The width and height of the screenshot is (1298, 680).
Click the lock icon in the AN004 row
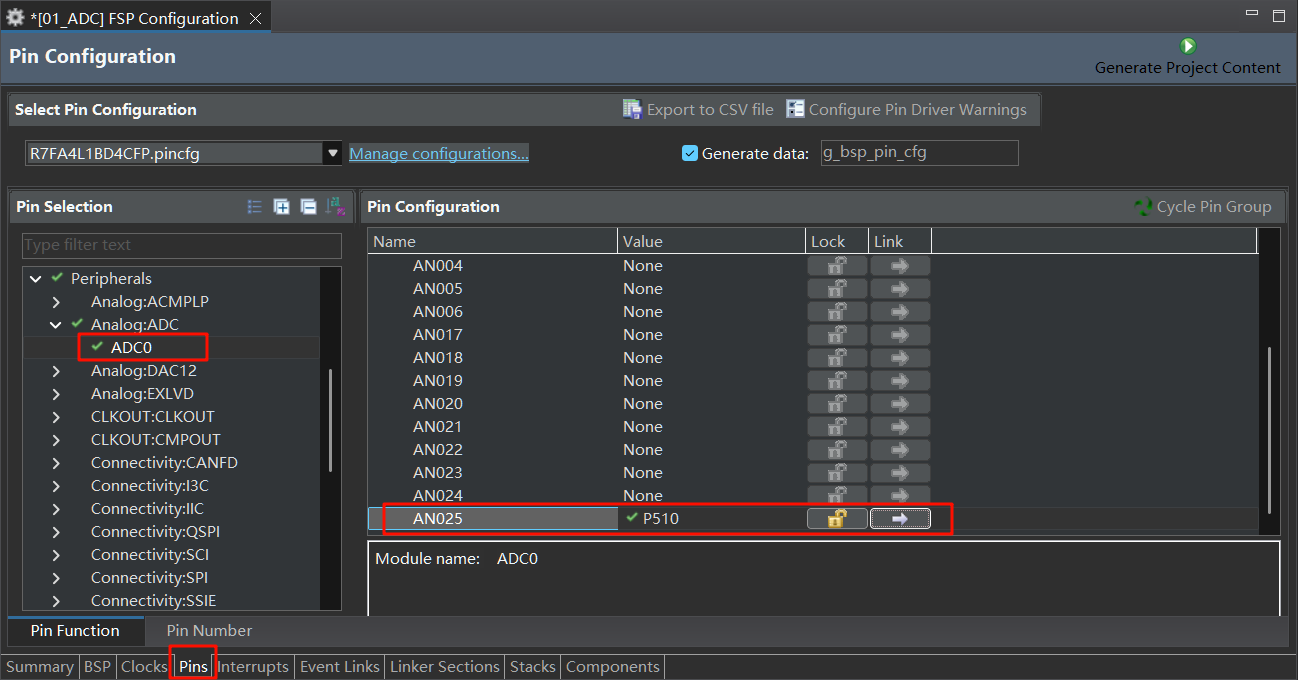pyautogui.click(x=837, y=265)
